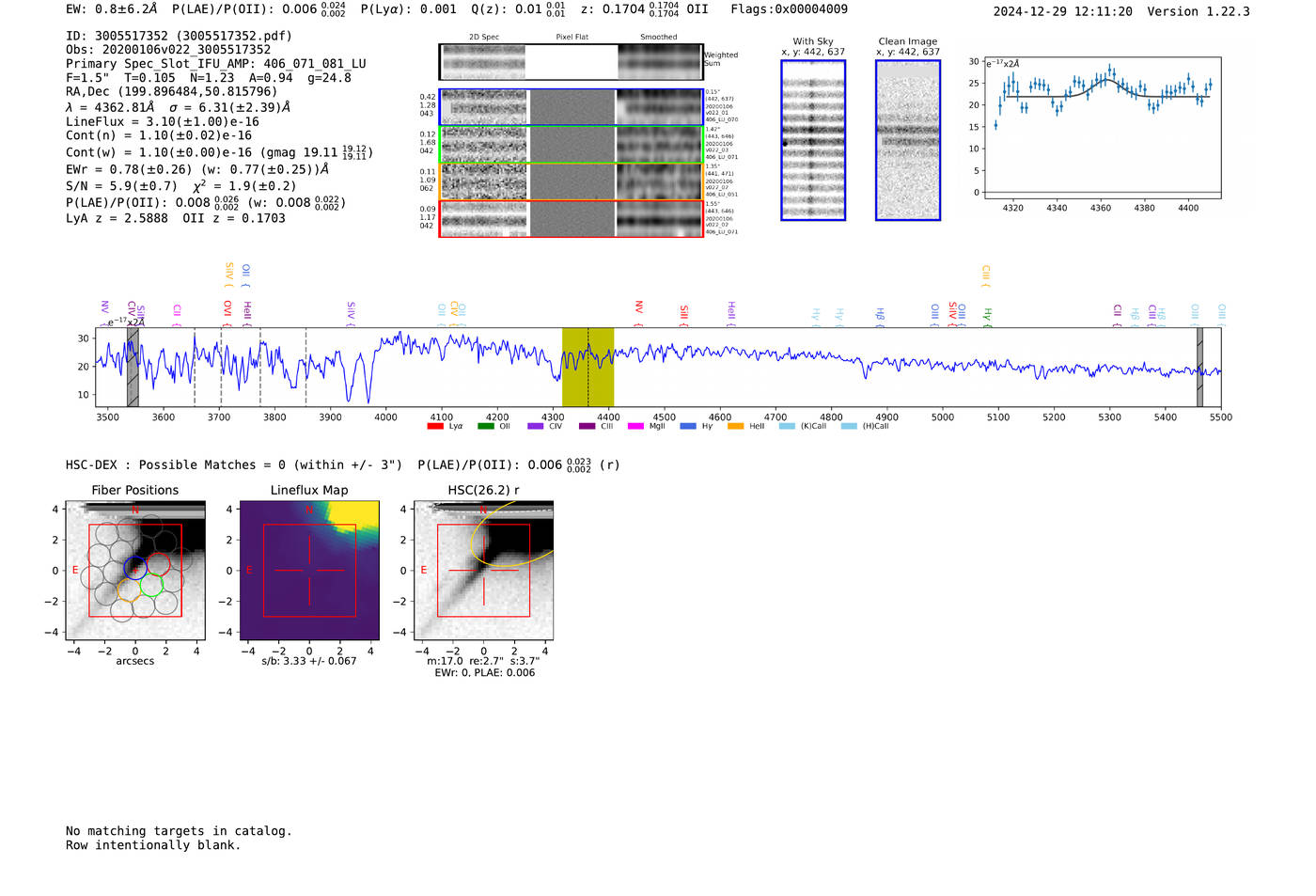Click the HSC-DEX Possible Matches line
This screenshot has width=1316, height=896.
tap(342, 464)
